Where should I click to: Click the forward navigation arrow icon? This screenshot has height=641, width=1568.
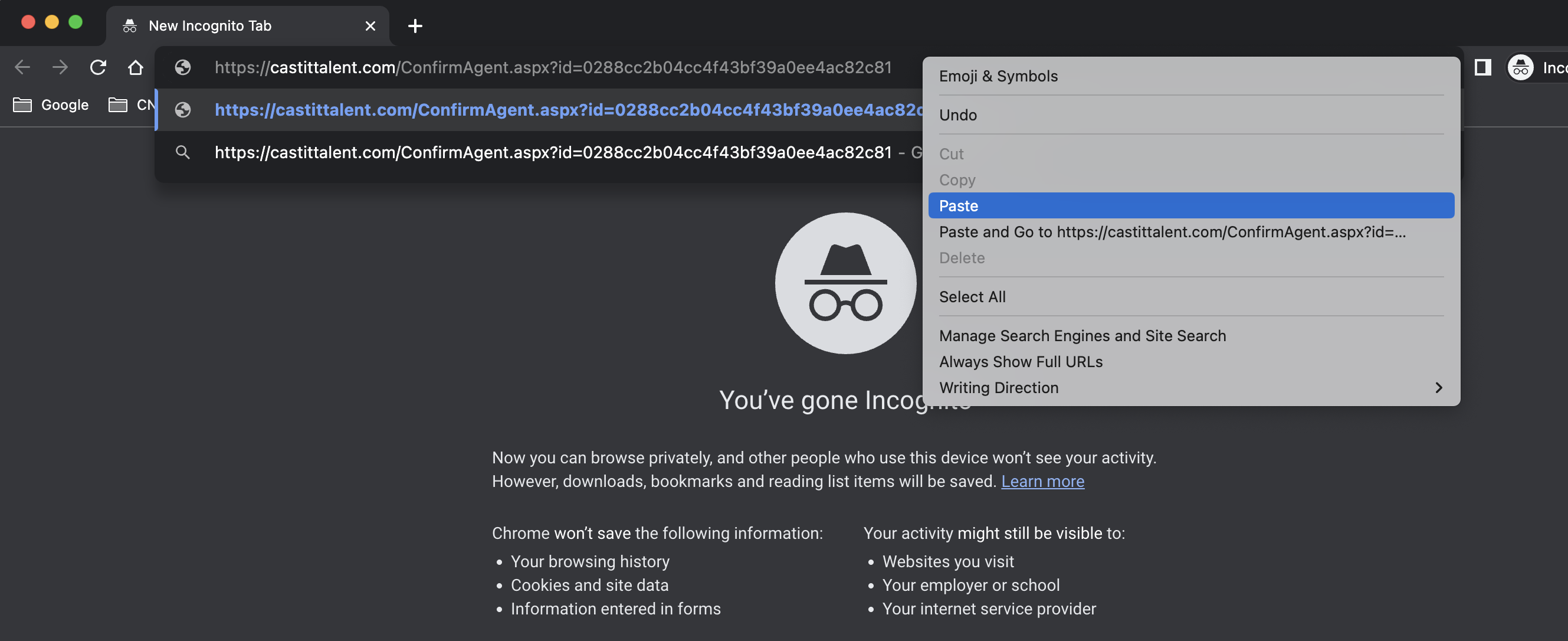60,67
